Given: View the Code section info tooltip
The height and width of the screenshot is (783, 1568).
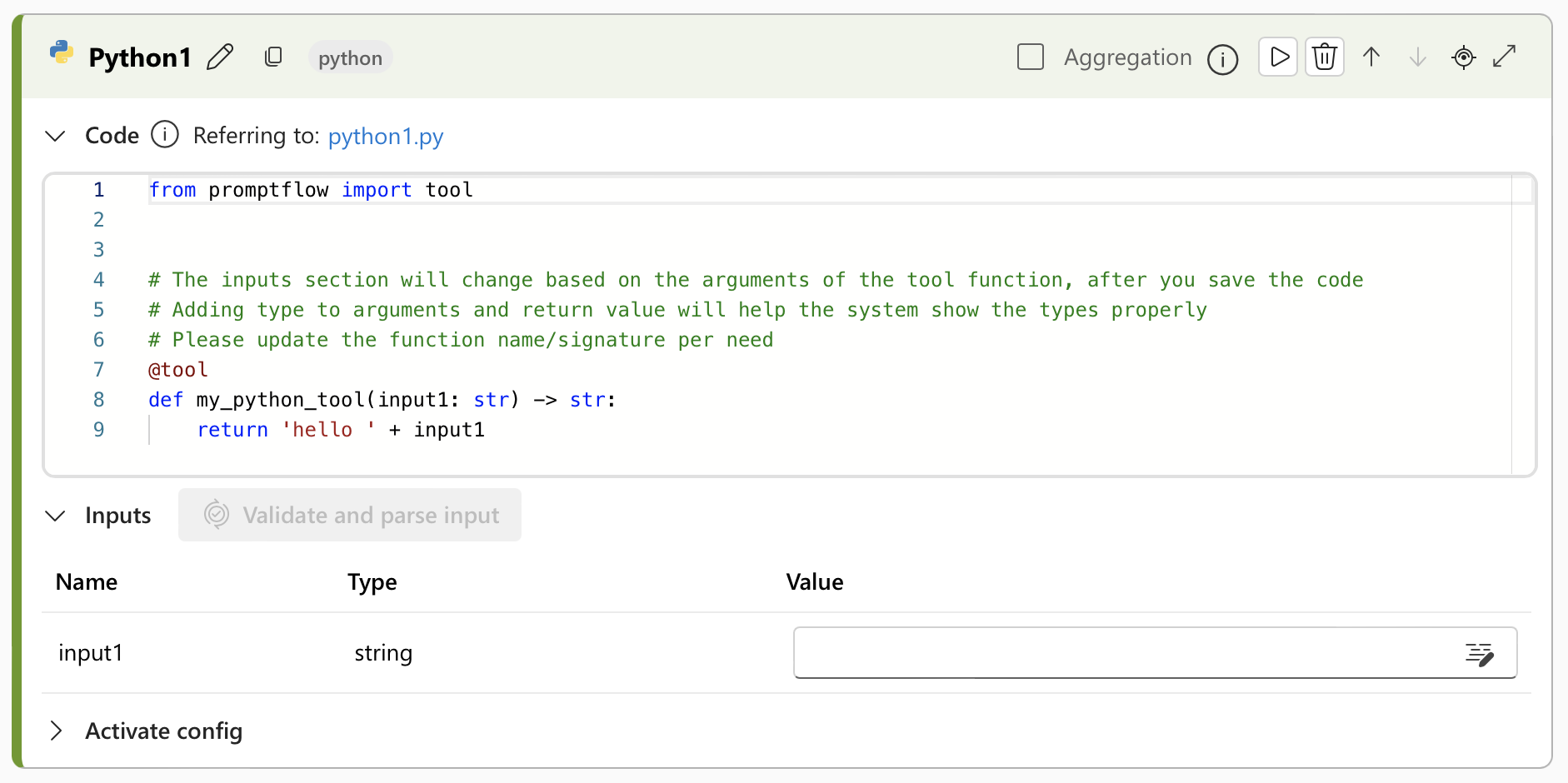Looking at the screenshot, I should 164,134.
